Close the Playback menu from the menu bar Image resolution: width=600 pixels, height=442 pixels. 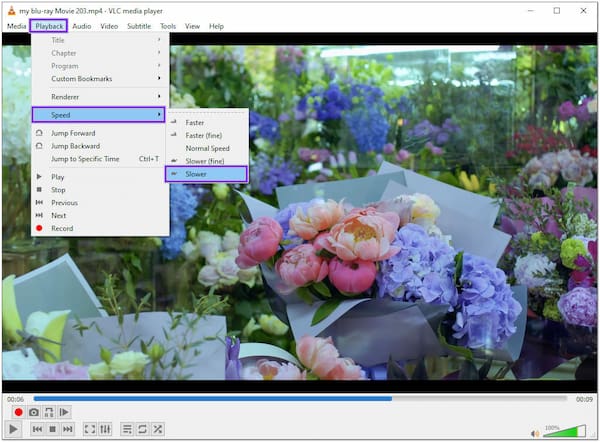[49, 26]
